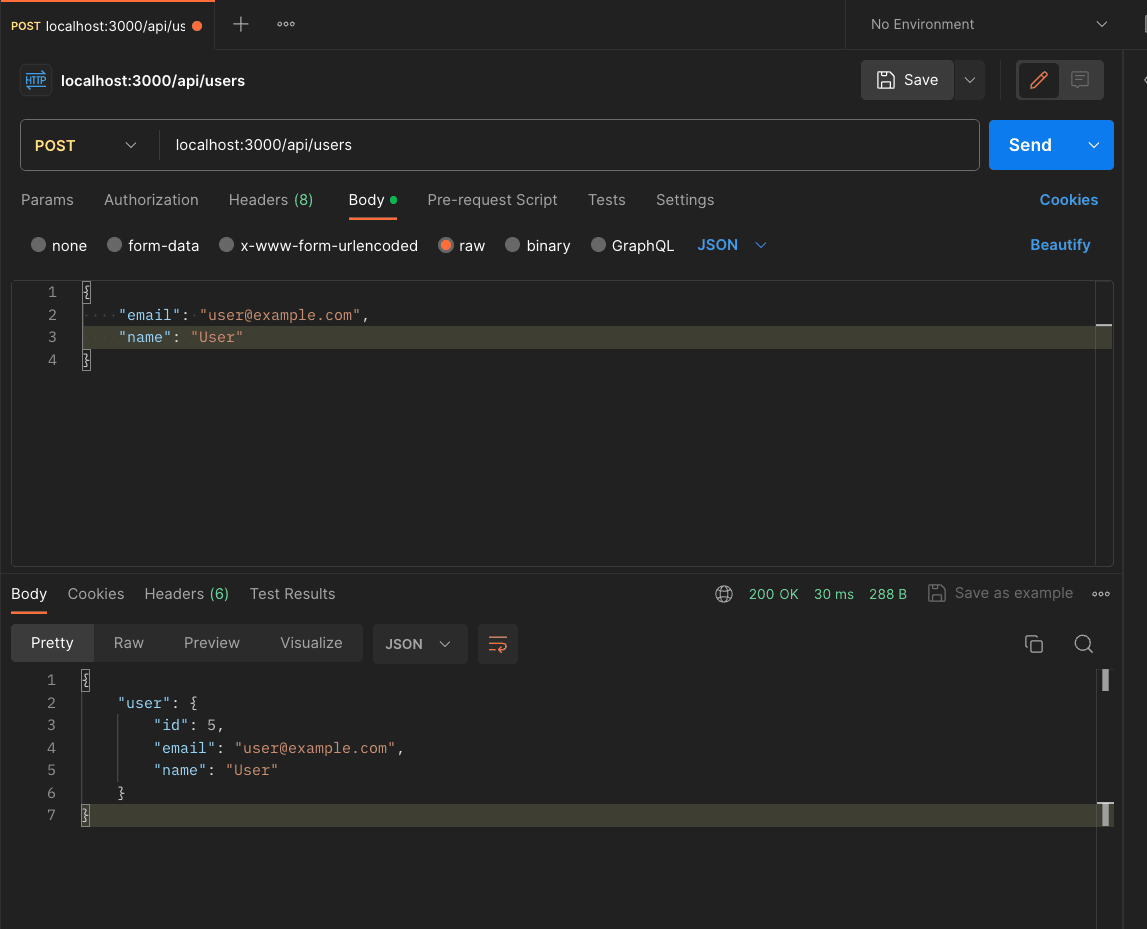This screenshot has width=1147, height=929.
Task: Click the Save as example disk icon
Action: (936, 593)
